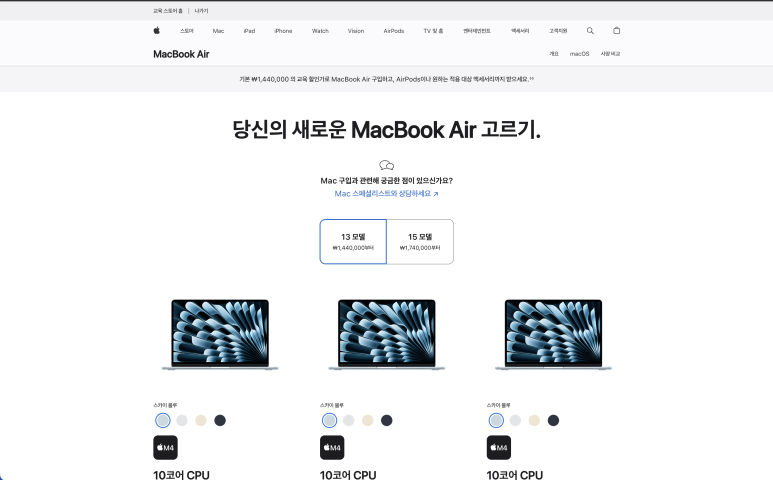Select the 13 모델 size option

pyautogui.click(x=353, y=241)
